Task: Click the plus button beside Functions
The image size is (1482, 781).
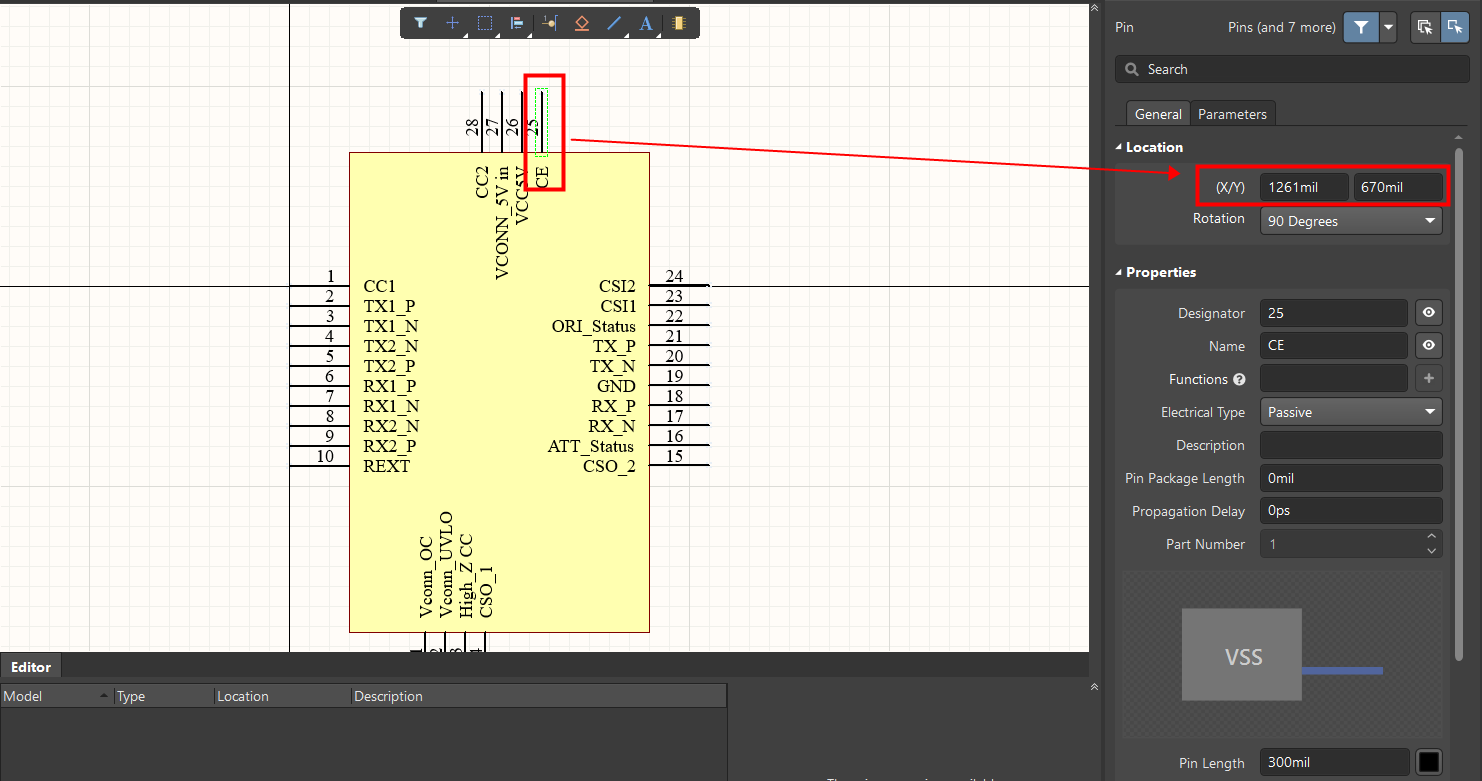Action: (1429, 379)
